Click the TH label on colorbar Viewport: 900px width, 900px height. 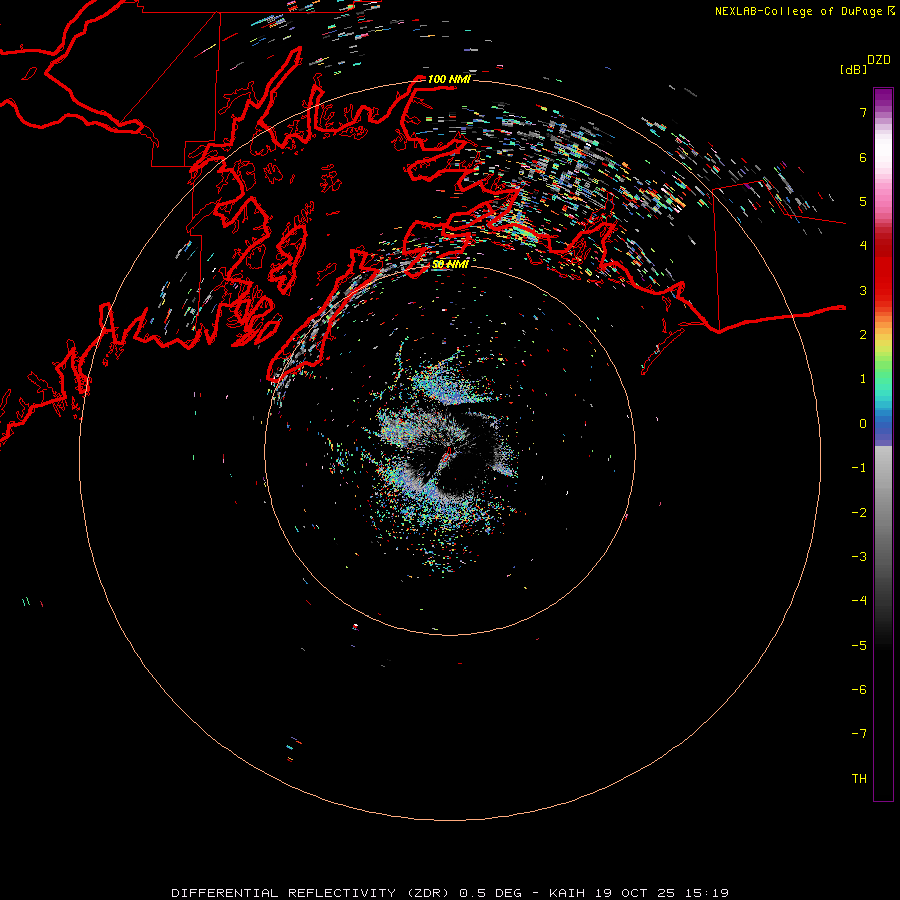(859, 779)
